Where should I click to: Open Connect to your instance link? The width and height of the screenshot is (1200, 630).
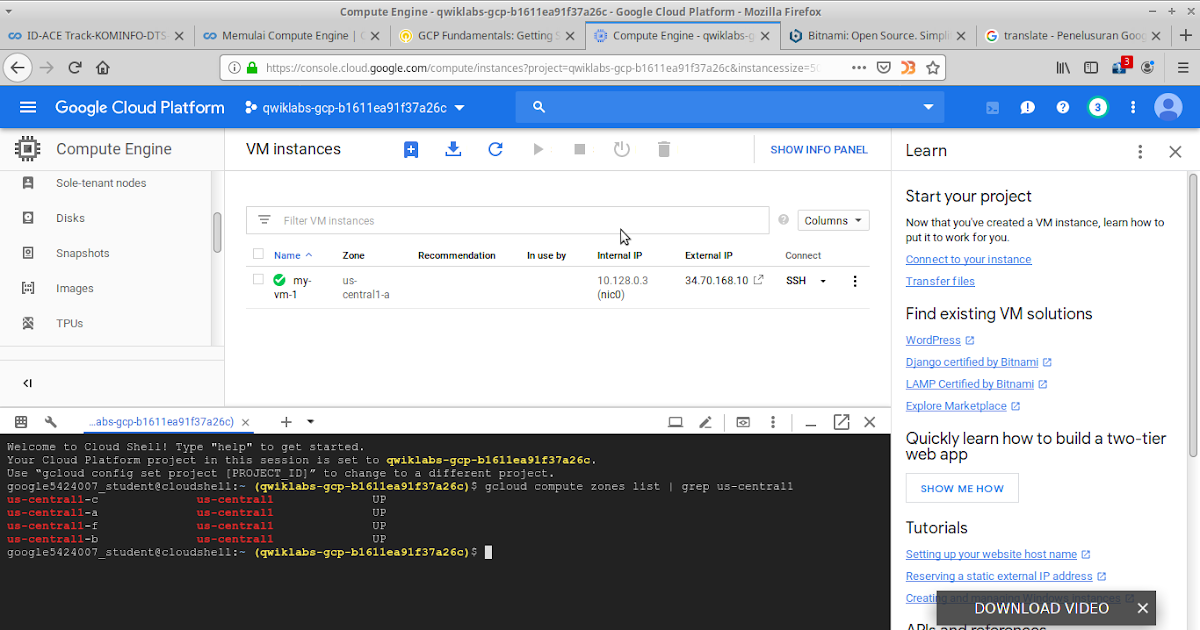point(968,259)
